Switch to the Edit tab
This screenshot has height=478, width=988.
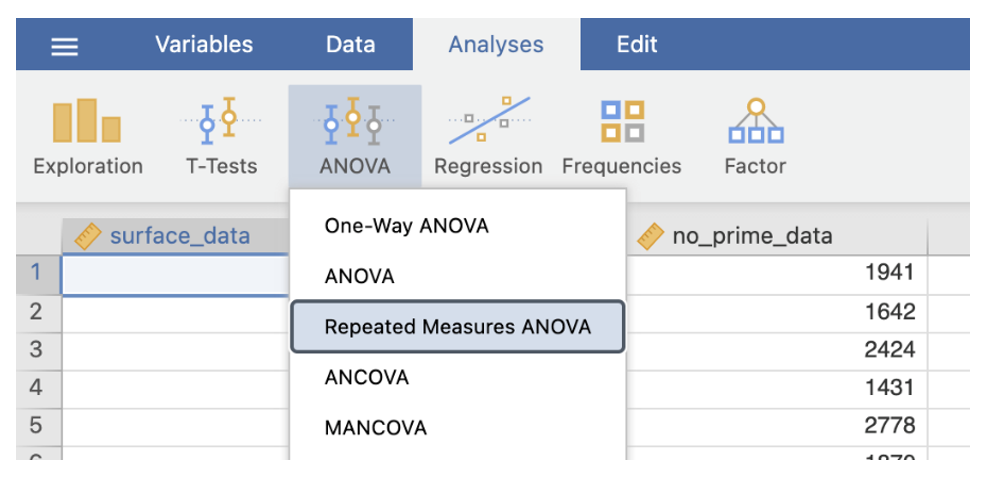[637, 45]
